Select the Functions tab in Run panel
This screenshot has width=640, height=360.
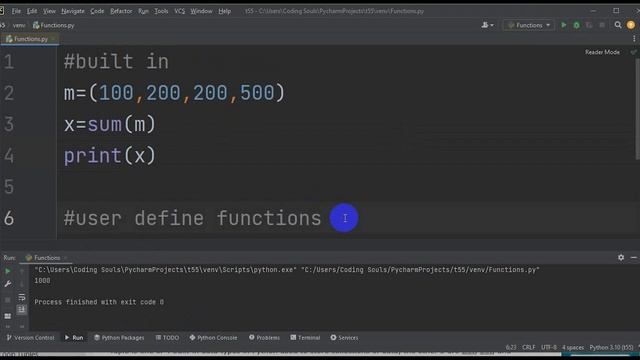click(45, 258)
